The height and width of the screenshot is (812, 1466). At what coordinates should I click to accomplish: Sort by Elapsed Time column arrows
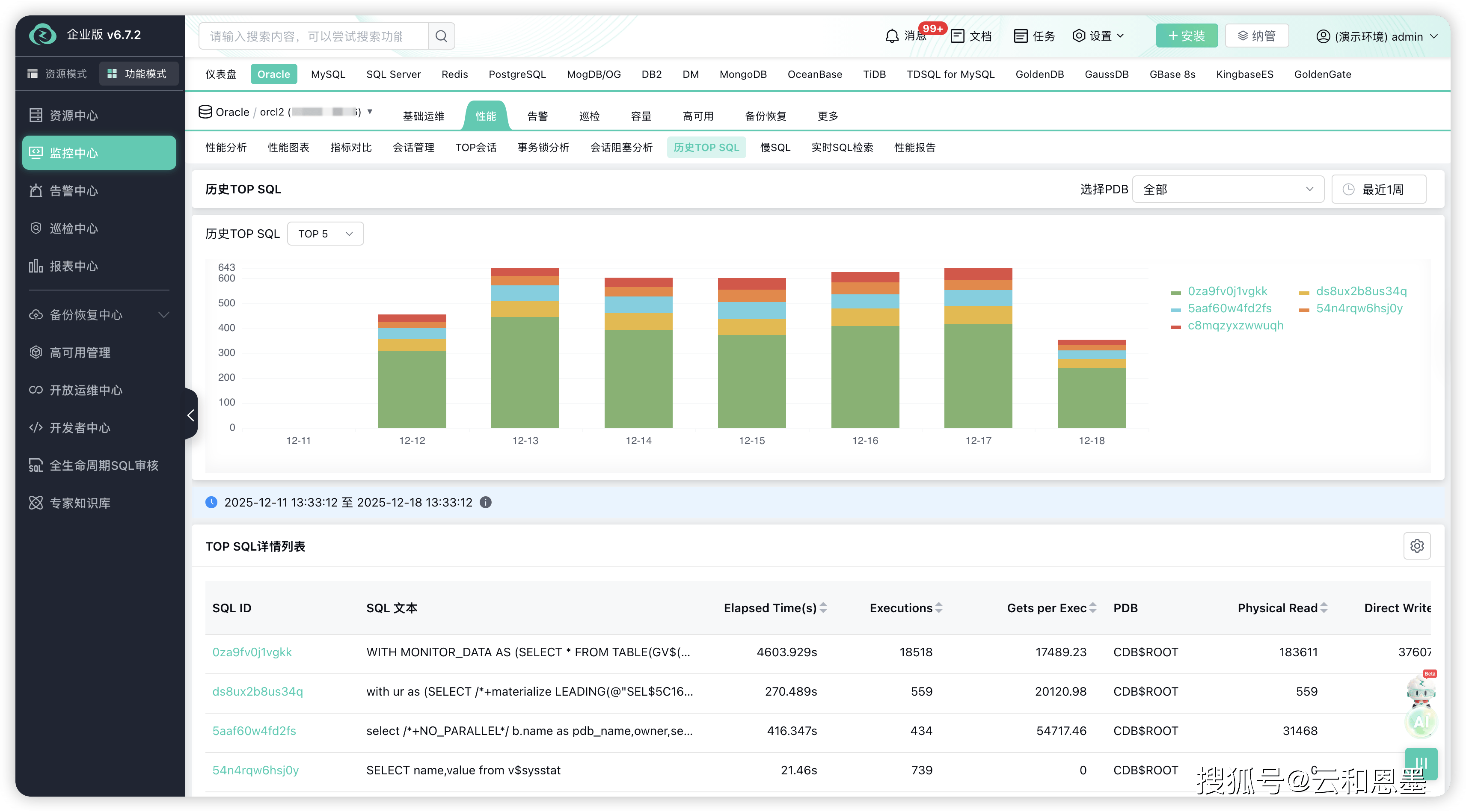[x=823, y=608]
